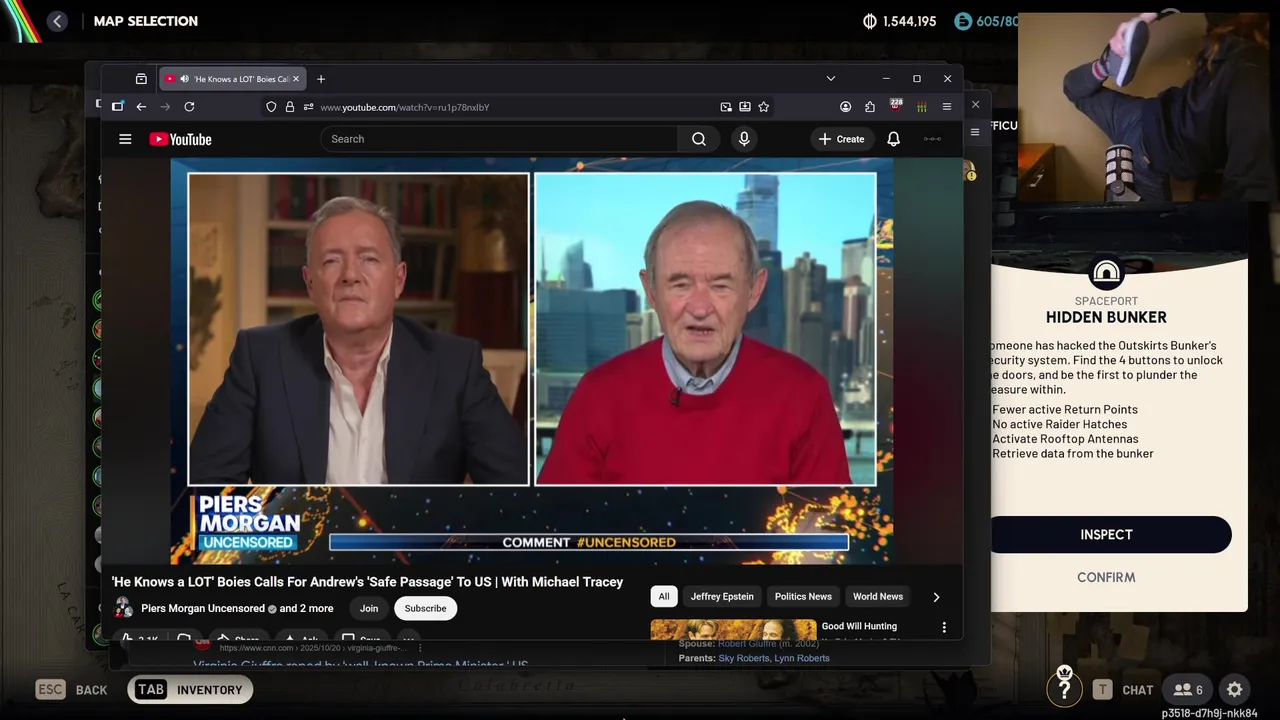Click the site padlock icon
Image resolution: width=1280 pixels, height=720 pixels.
290,107
